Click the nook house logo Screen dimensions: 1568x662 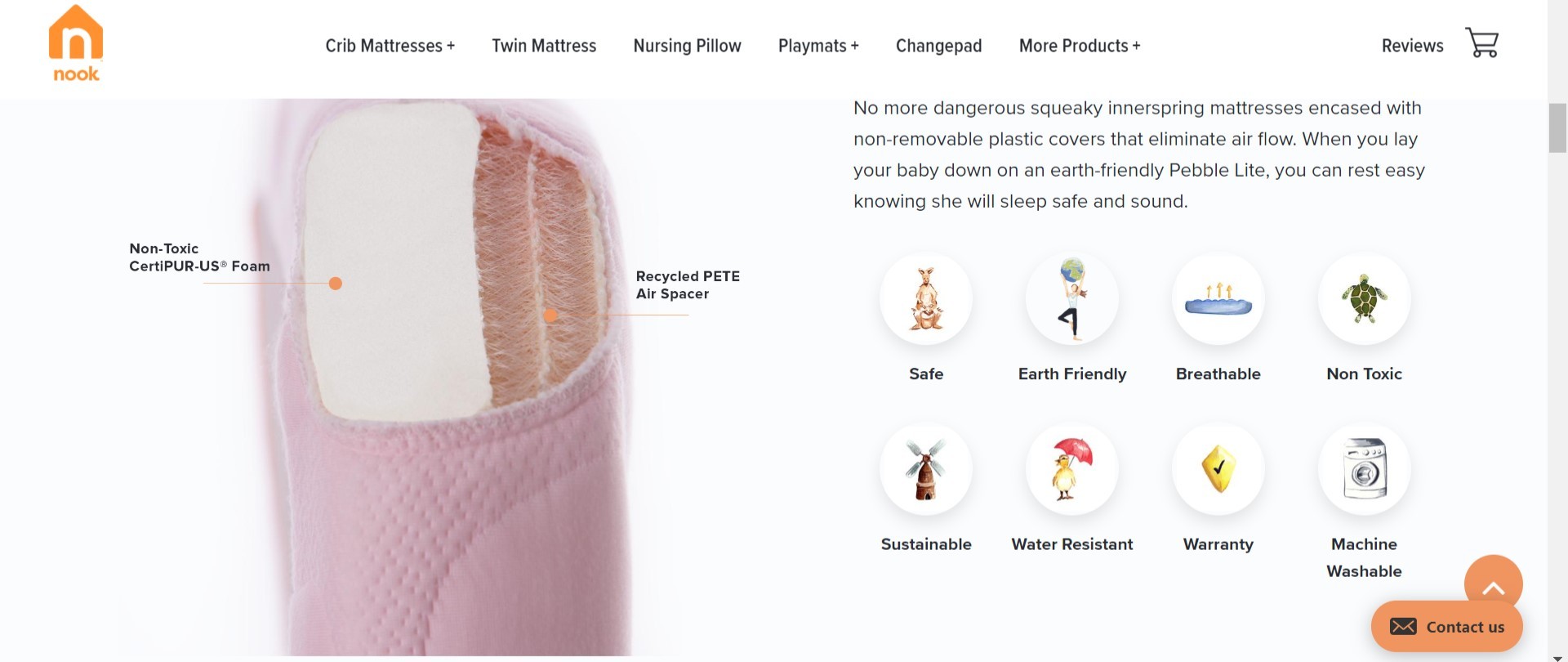76,44
